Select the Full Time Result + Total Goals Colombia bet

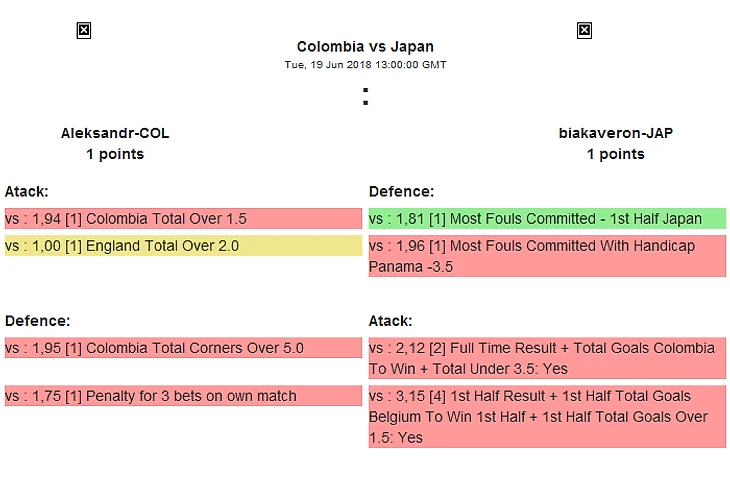(547, 358)
